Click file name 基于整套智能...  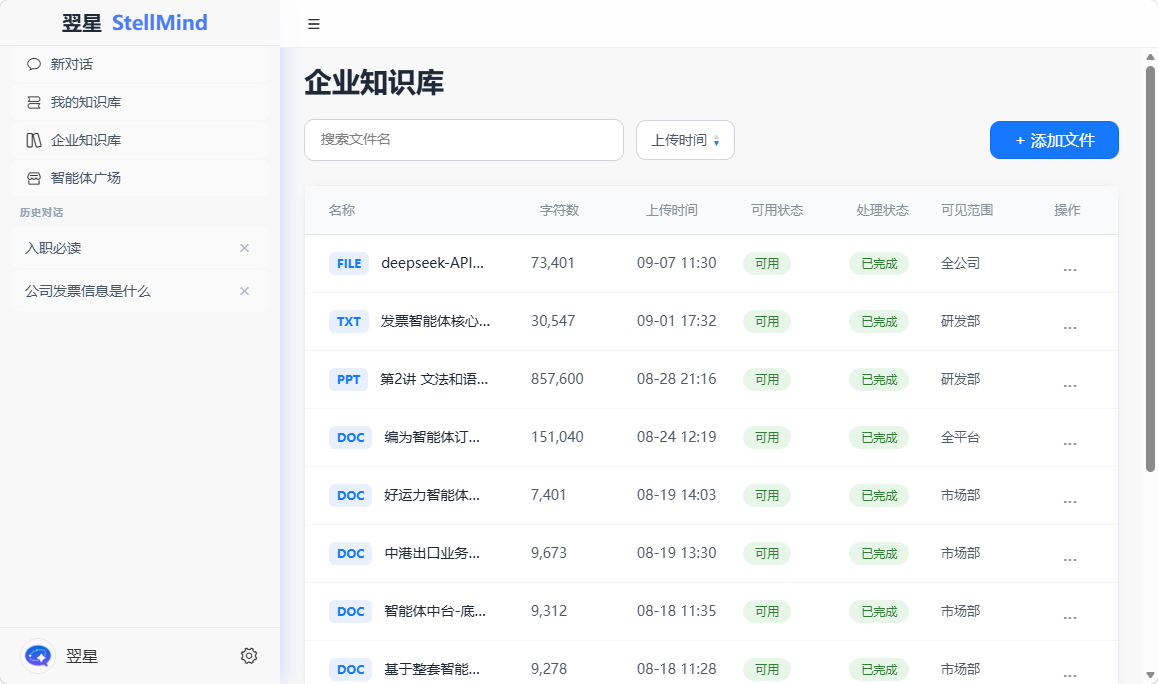coord(432,669)
